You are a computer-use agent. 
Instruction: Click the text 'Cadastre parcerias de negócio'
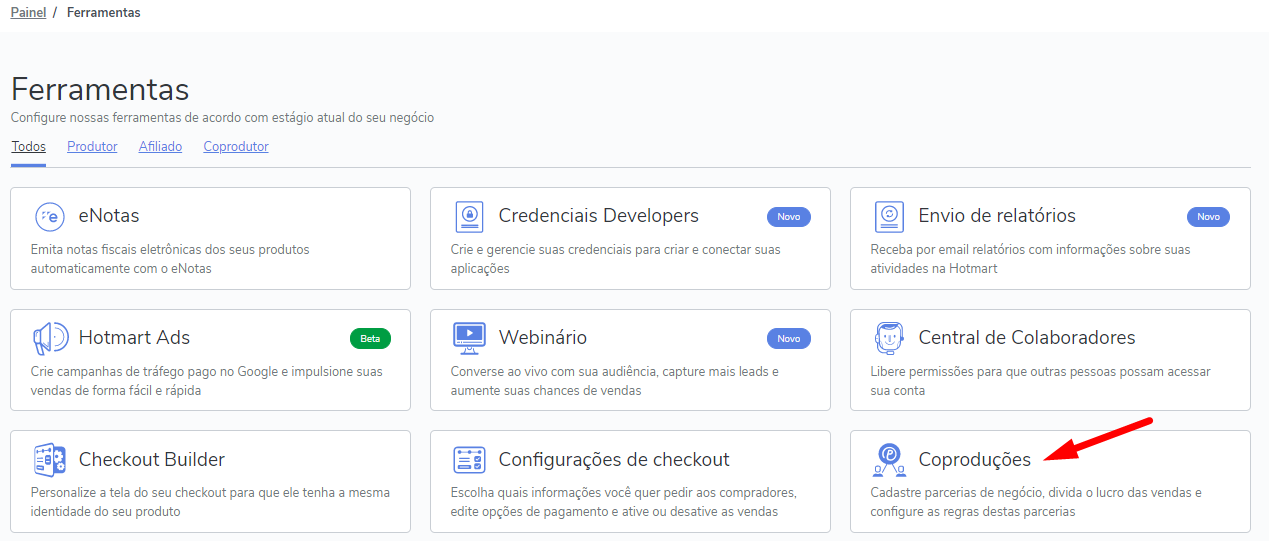pos(955,493)
